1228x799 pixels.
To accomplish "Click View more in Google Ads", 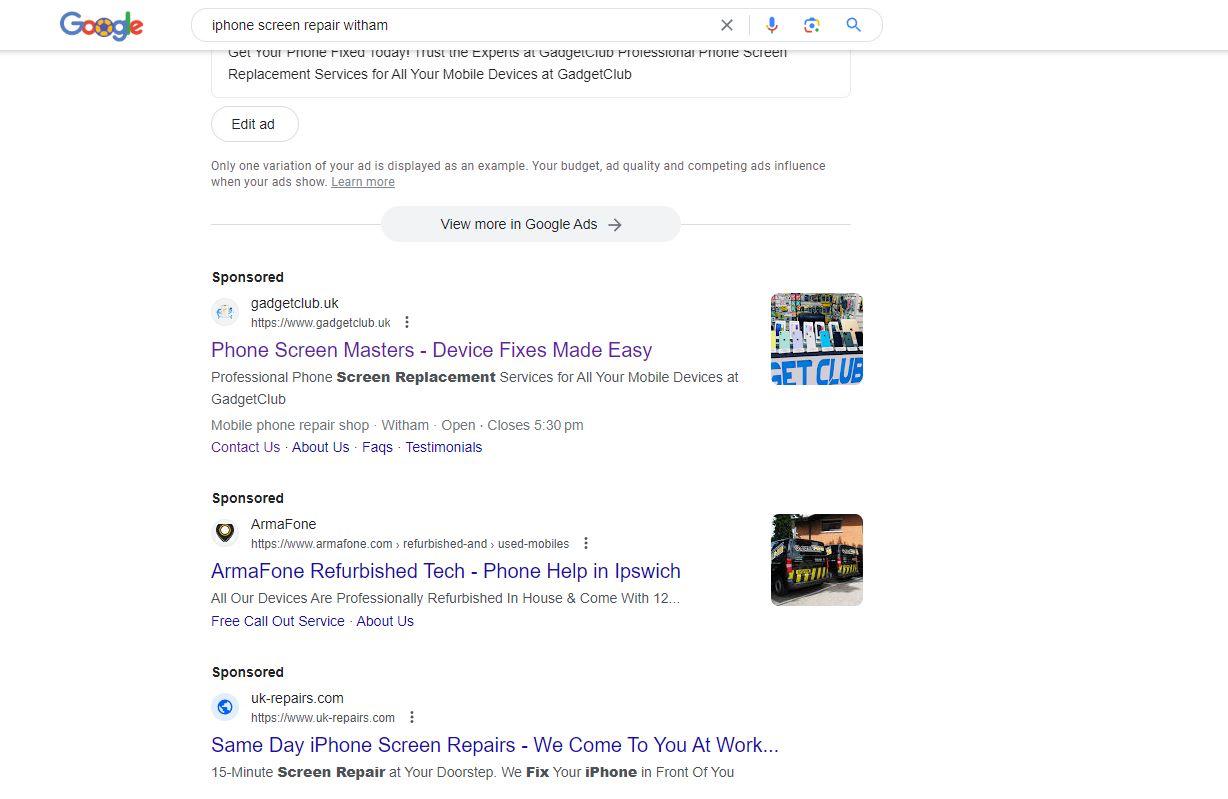I will pyautogui.click(x=531, y=224).
